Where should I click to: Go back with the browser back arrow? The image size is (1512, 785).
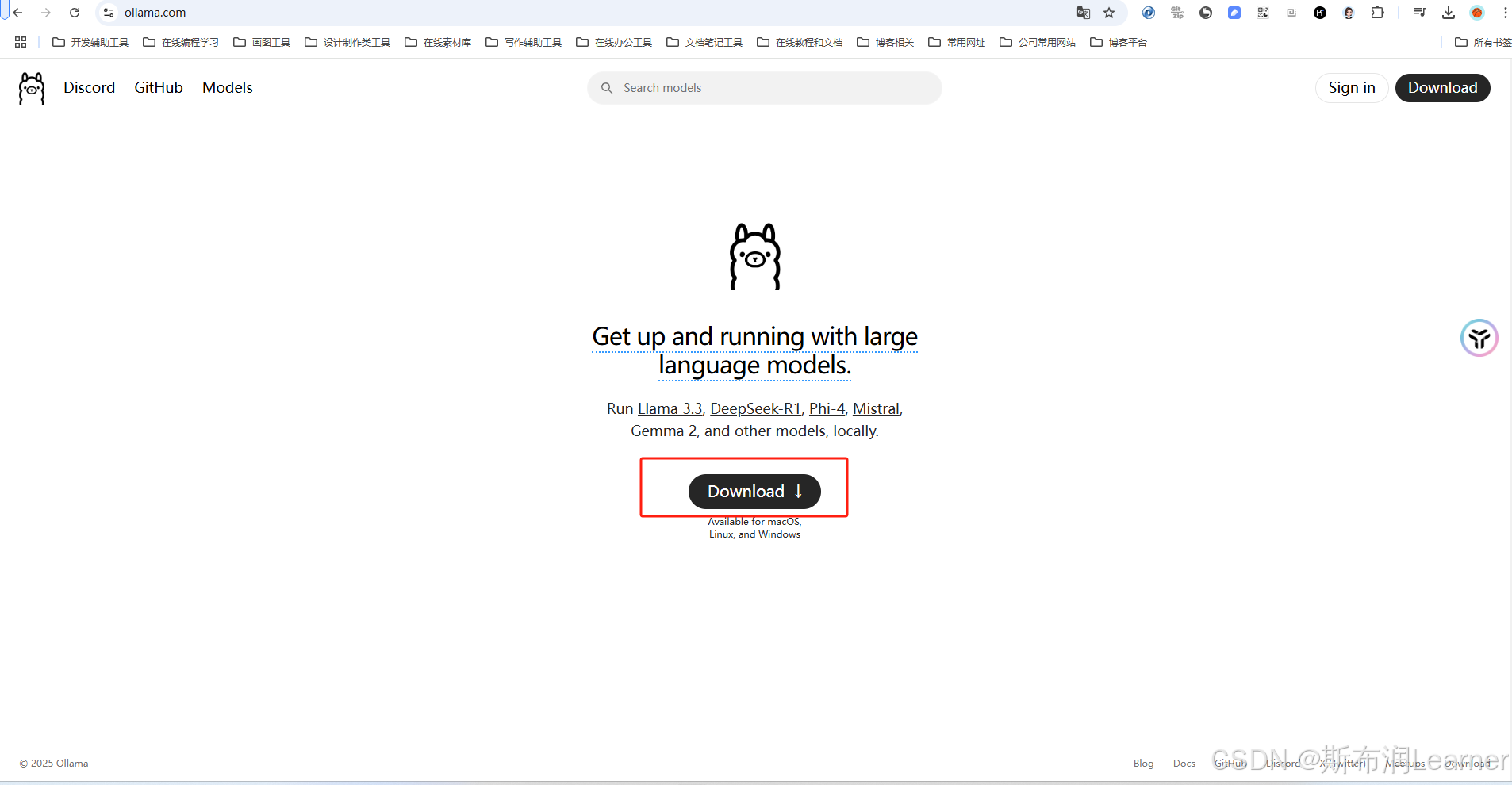(x=18, y=13)
